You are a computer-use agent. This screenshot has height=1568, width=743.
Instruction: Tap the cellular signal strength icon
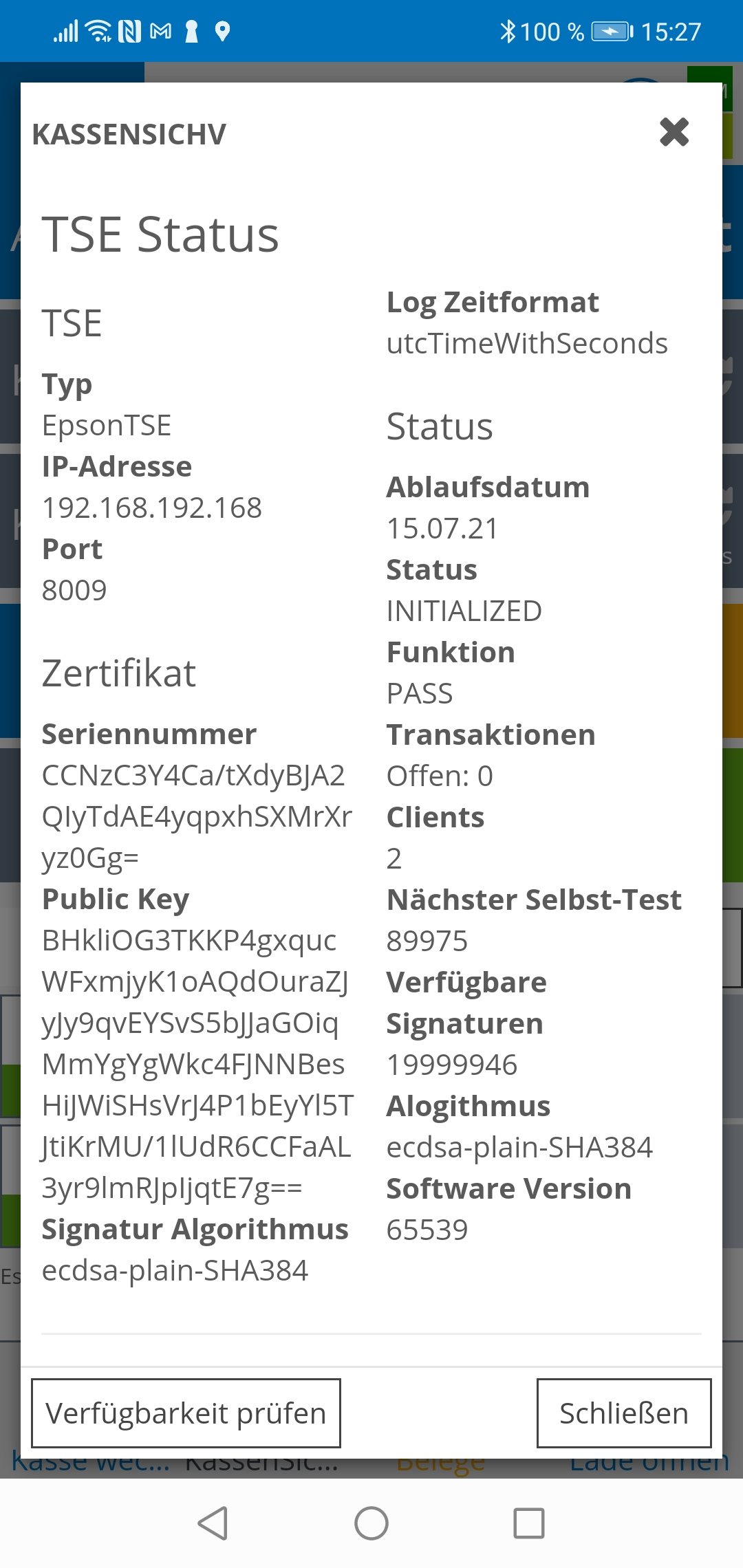click(66, 31)
